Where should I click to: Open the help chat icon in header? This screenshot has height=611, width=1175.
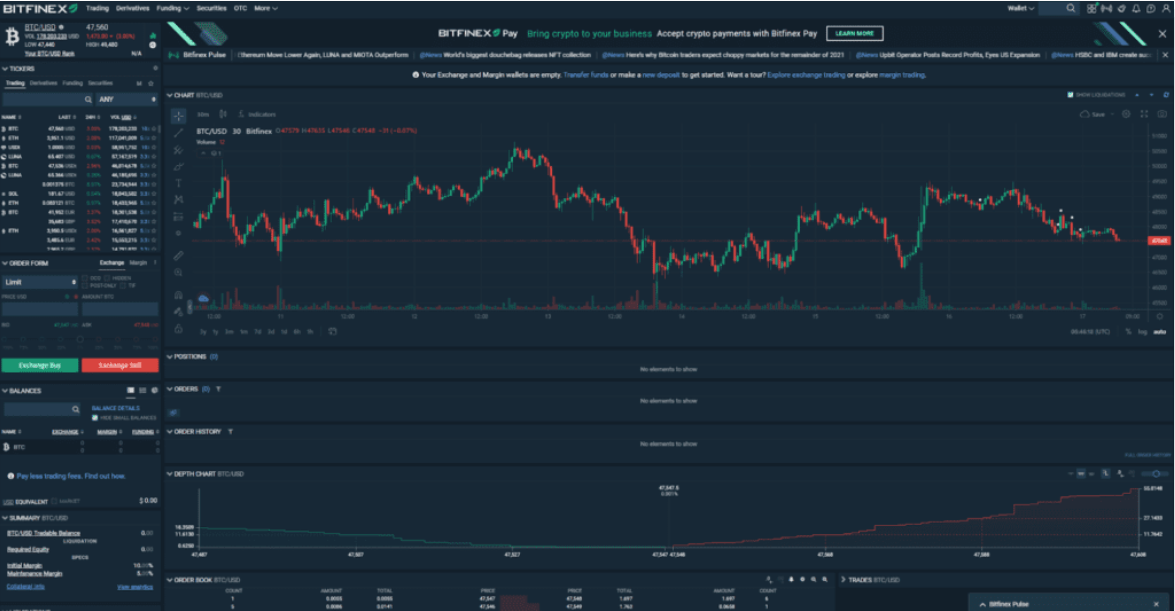1150,8
